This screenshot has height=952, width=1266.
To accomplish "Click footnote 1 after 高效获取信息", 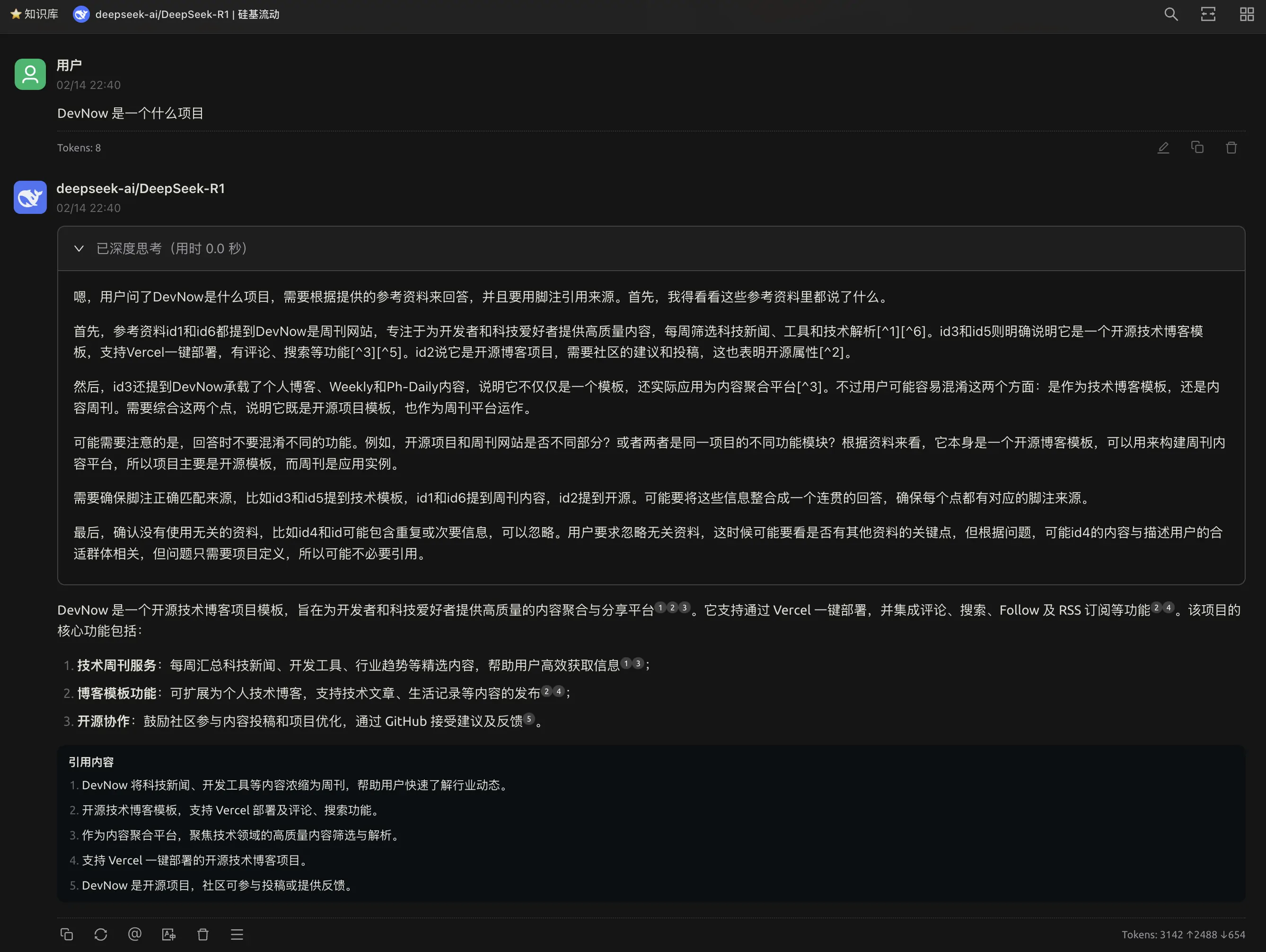I will pyautogui.click(x=626, y=663).
